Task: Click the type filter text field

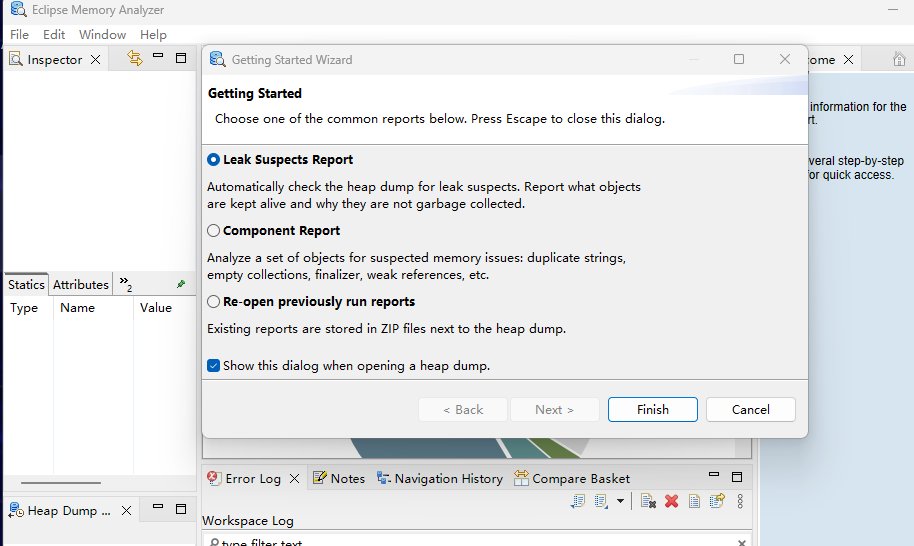Action: [x=475, y=542]
